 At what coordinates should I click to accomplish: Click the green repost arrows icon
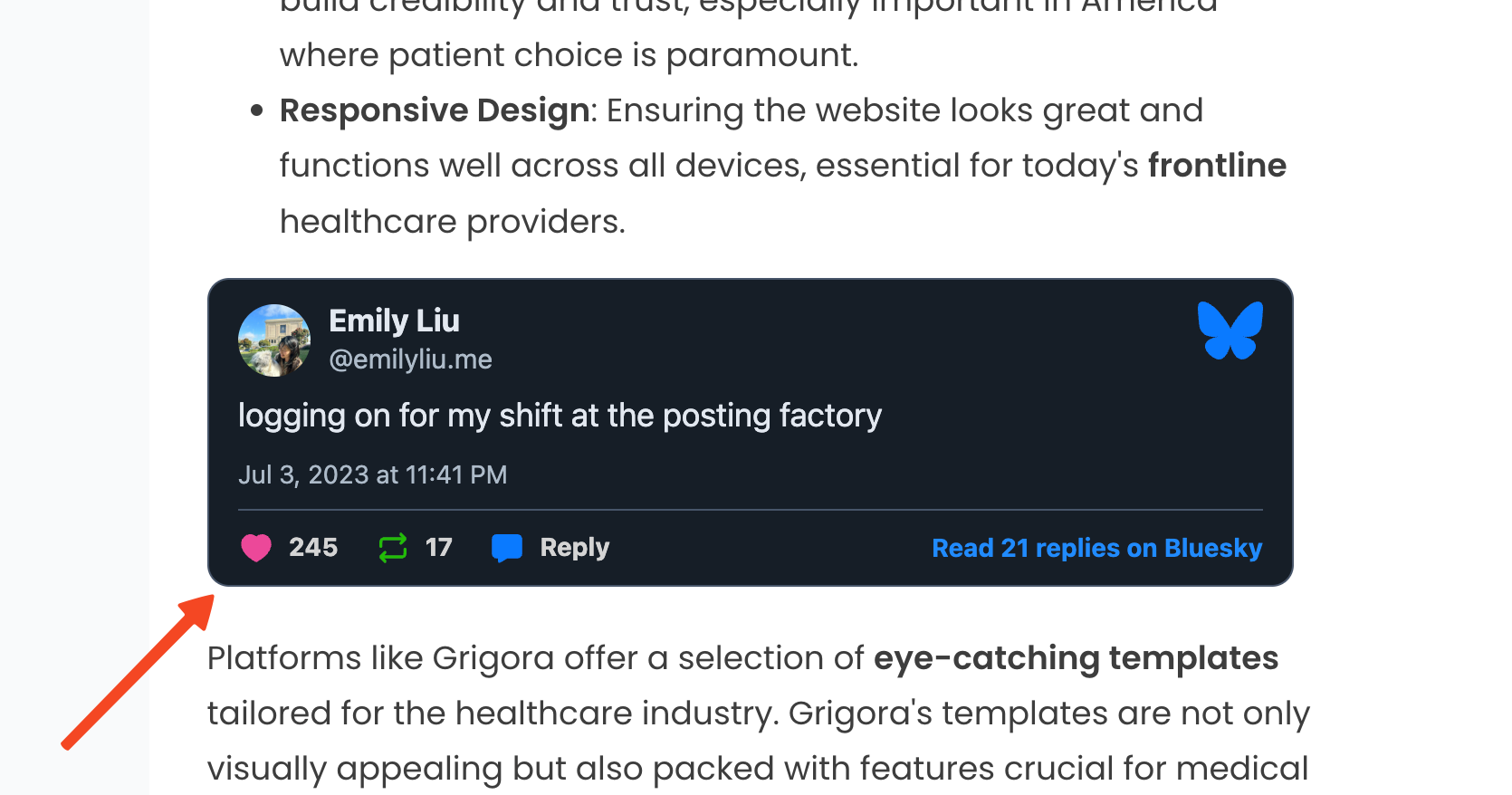click(393, 548)
